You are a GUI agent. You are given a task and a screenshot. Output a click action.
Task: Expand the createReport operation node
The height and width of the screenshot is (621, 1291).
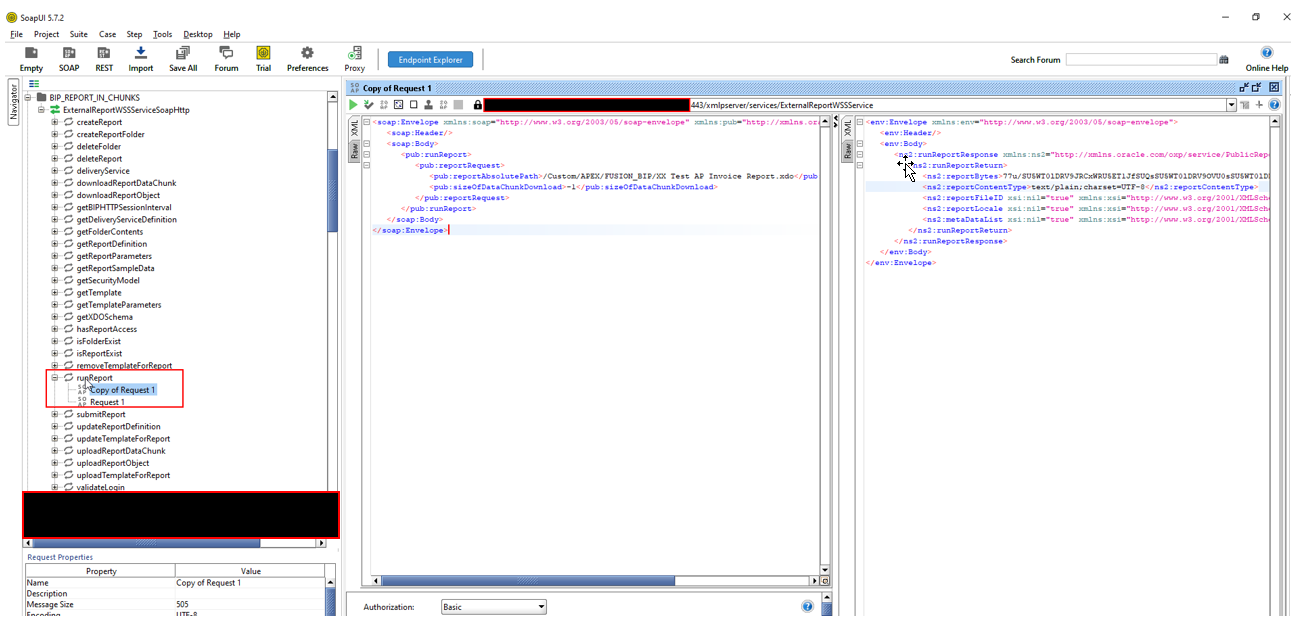tap(55, 122)
